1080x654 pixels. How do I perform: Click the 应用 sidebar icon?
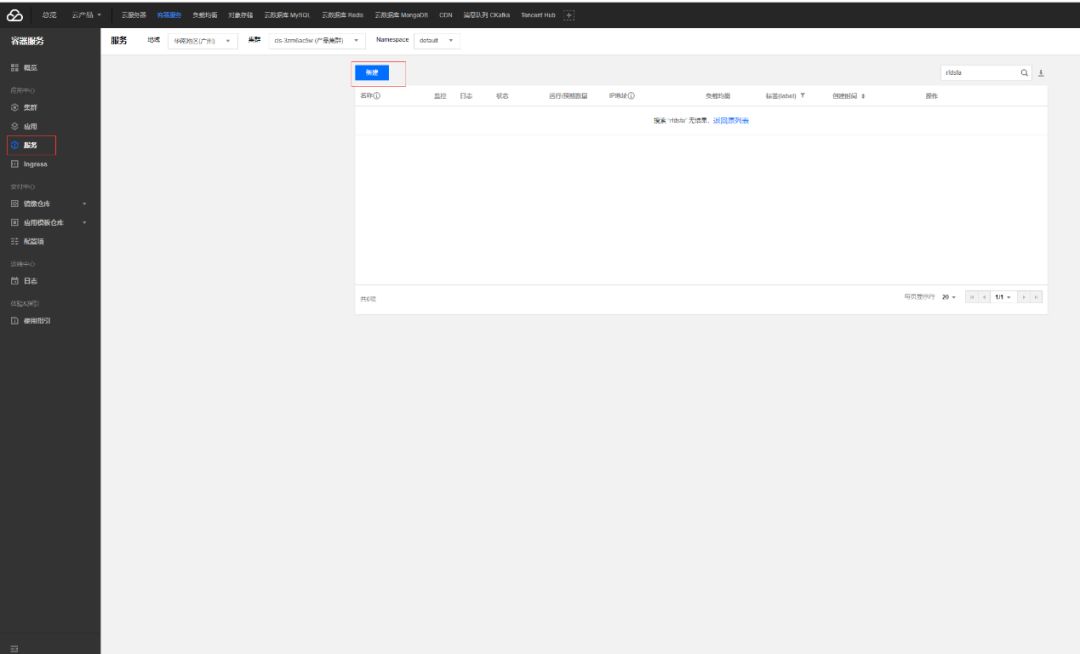click(x=15, y=127)
